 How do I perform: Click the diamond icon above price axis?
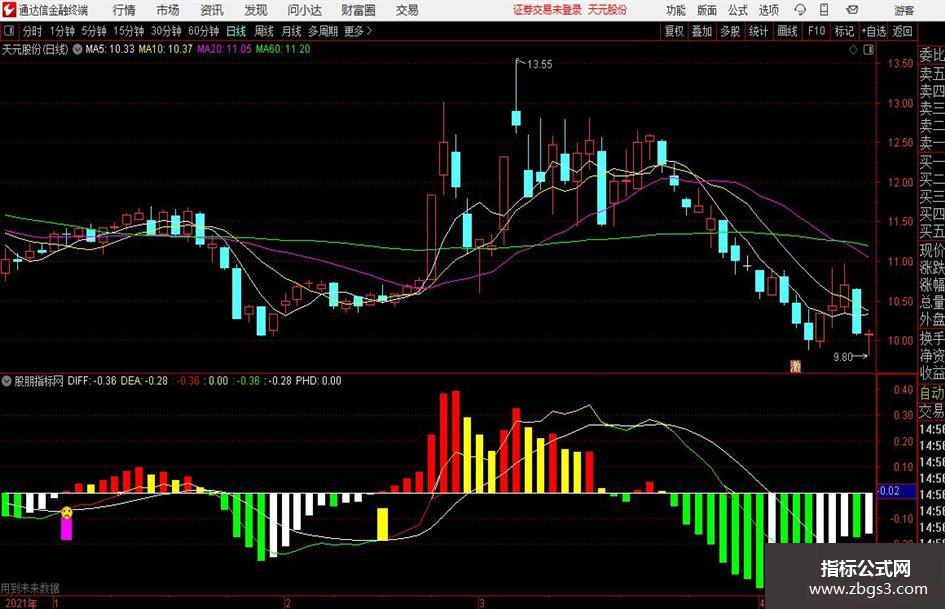853,50
